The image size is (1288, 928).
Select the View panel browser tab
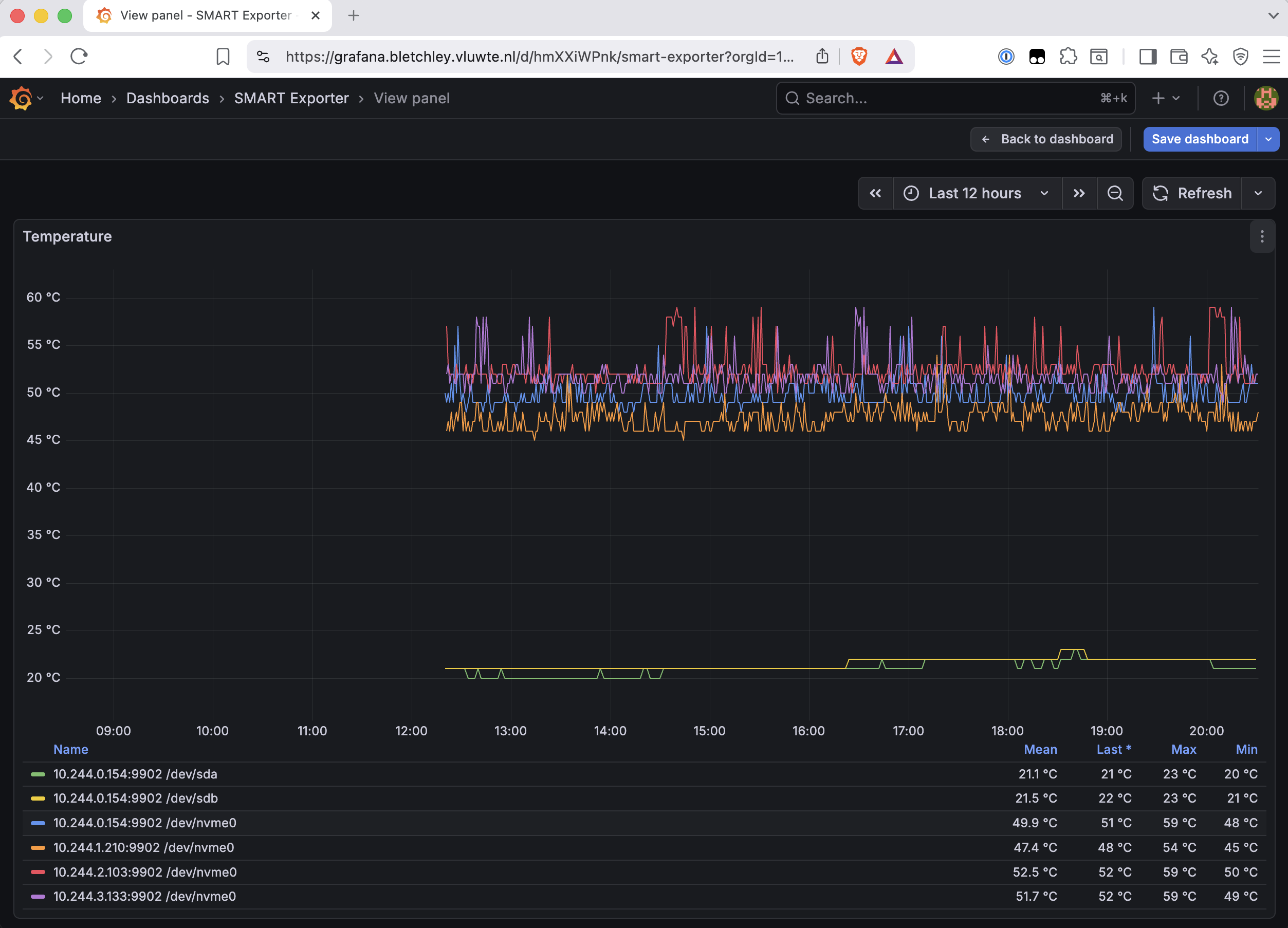(207, 15)
